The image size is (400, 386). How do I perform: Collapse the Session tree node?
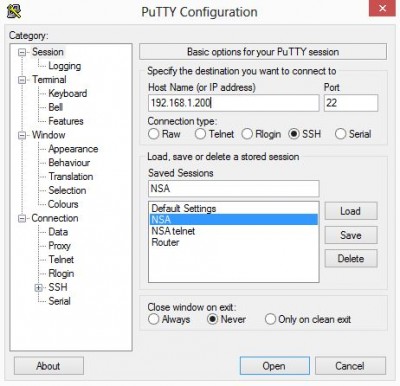pos(22,52)
